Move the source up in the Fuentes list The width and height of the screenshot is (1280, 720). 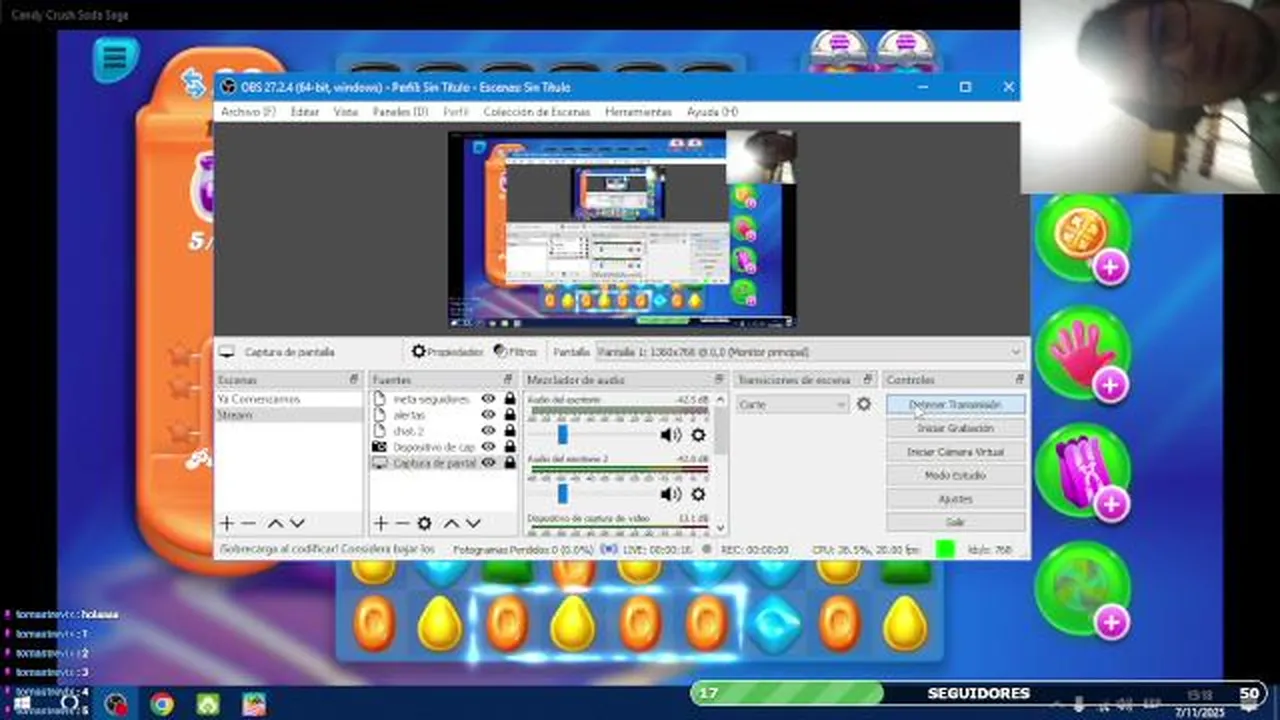(451, 523)
